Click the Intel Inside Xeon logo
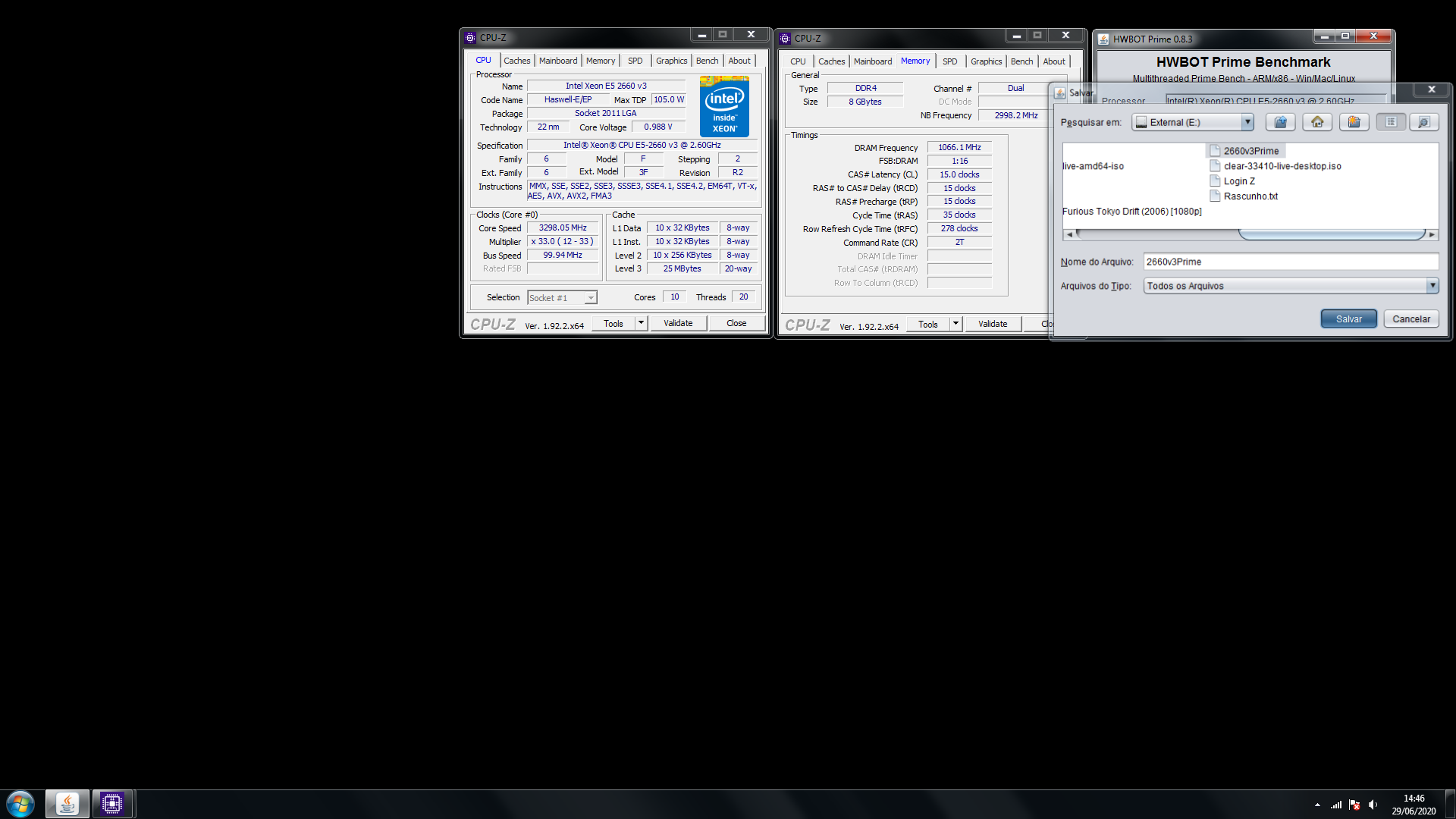 coord(724,106)
